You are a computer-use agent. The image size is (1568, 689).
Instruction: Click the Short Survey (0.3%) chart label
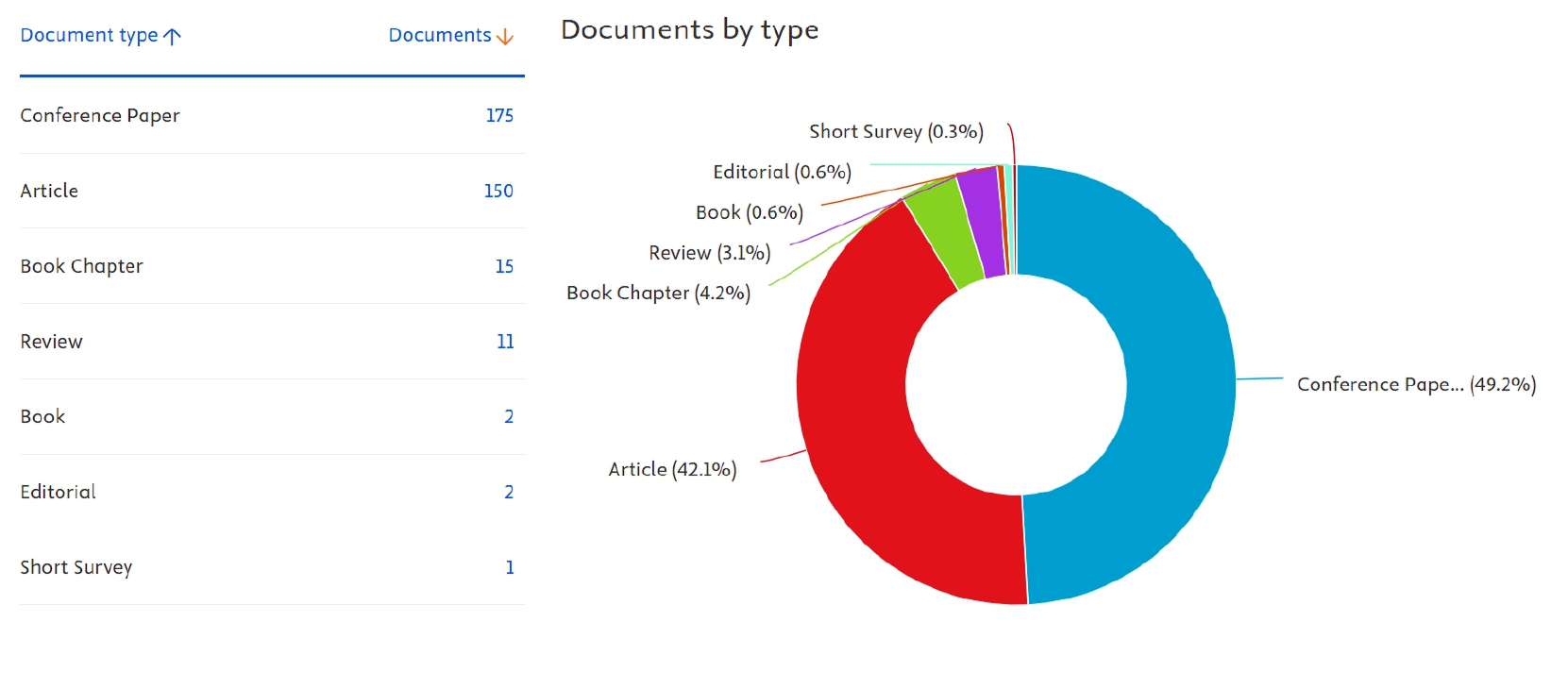896,131
